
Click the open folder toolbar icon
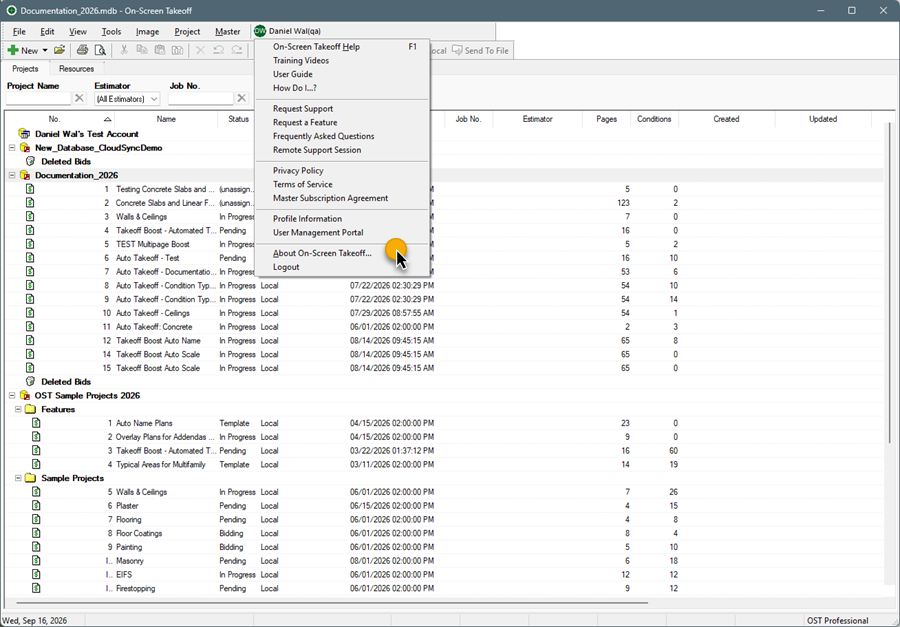[60, 51]
